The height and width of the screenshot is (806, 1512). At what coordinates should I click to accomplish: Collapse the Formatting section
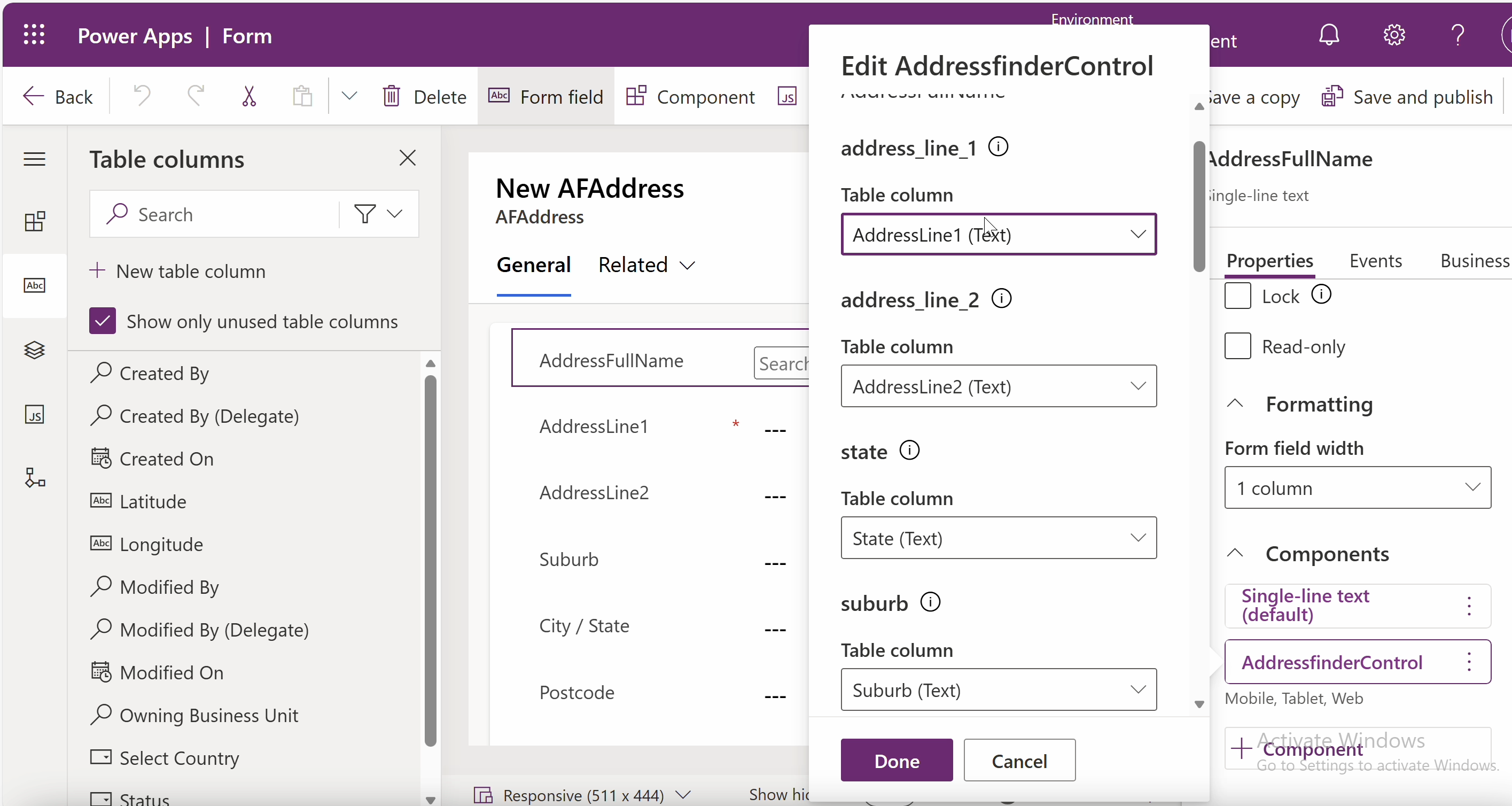(x=1235, y=404)
